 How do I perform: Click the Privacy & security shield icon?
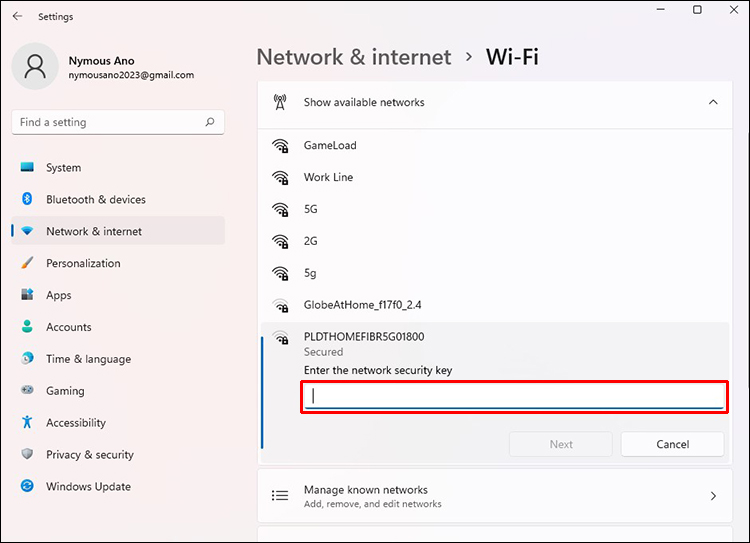click(27, 454)
